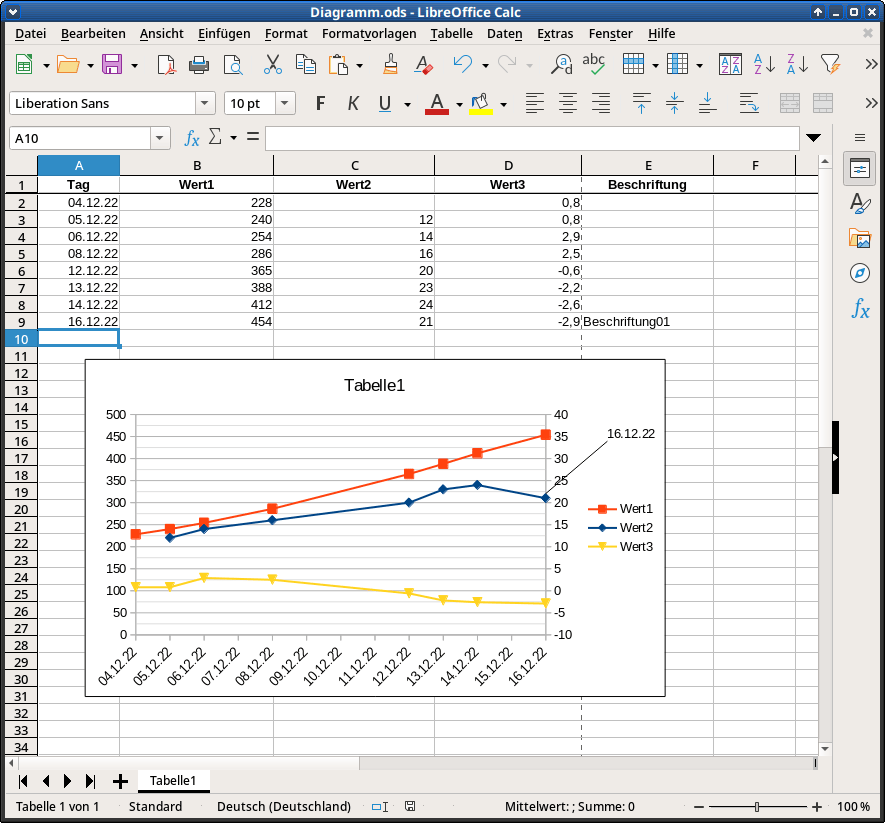Click the Print icon

[199, 65]
